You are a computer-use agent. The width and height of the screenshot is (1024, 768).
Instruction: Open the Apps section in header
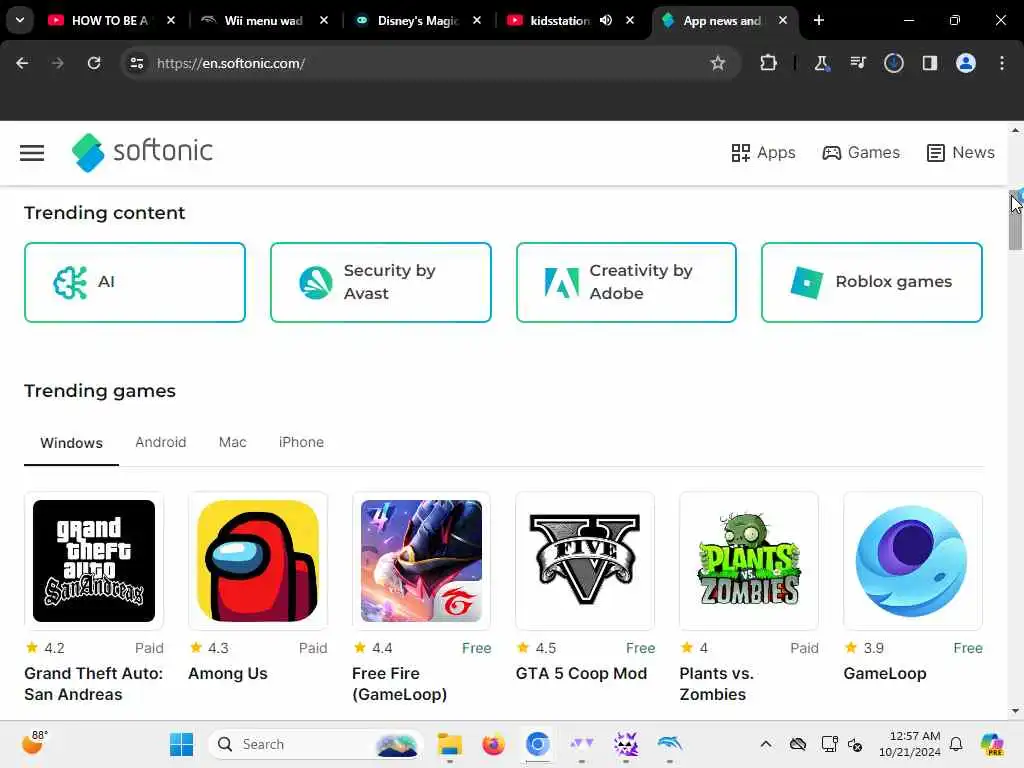pyautogui.click(x=763, y=153)
